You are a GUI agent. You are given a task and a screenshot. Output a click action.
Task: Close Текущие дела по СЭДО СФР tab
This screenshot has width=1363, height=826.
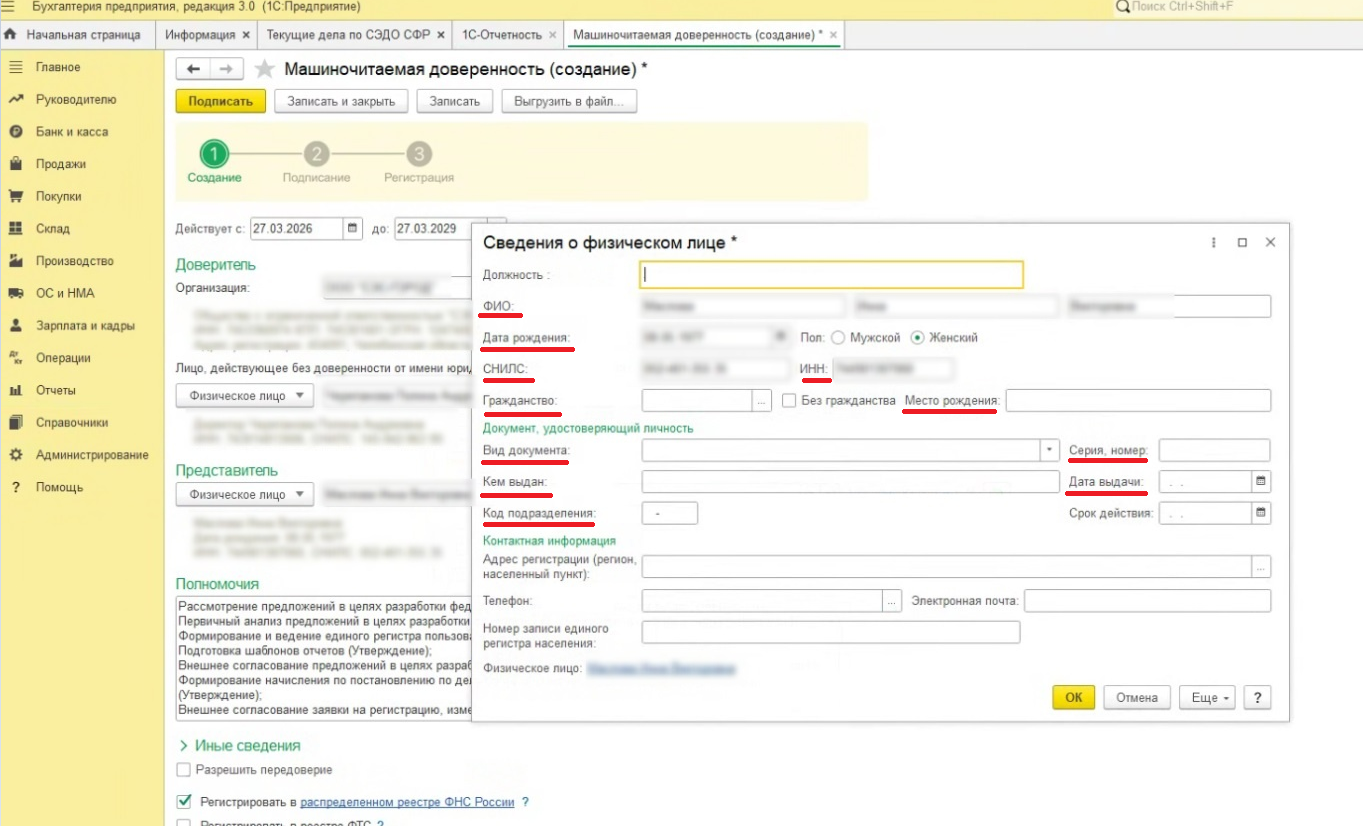pyautogui.click(x=440, y=34)
